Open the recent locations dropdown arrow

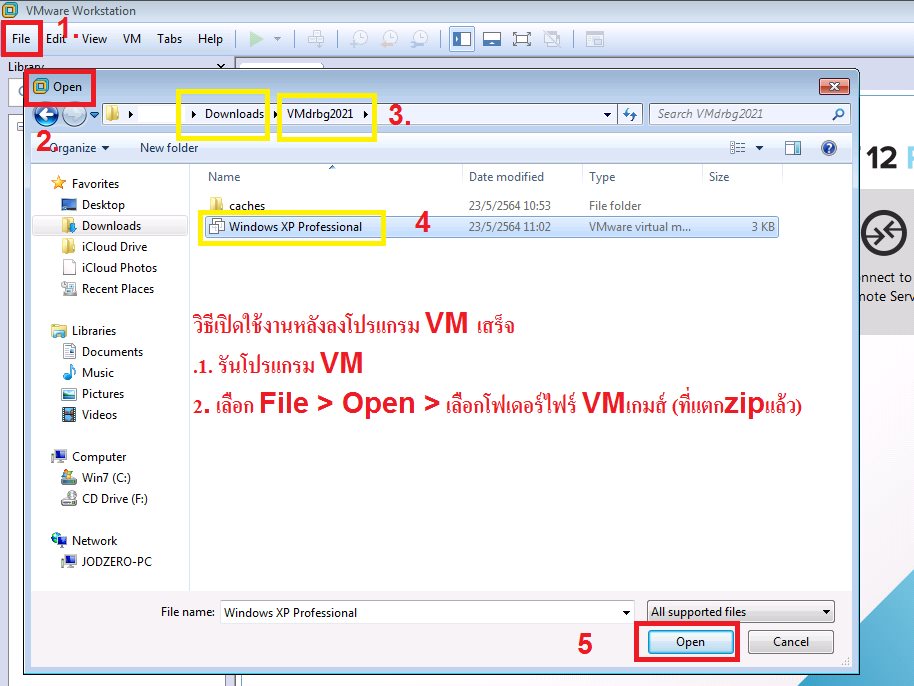point(94,115)
